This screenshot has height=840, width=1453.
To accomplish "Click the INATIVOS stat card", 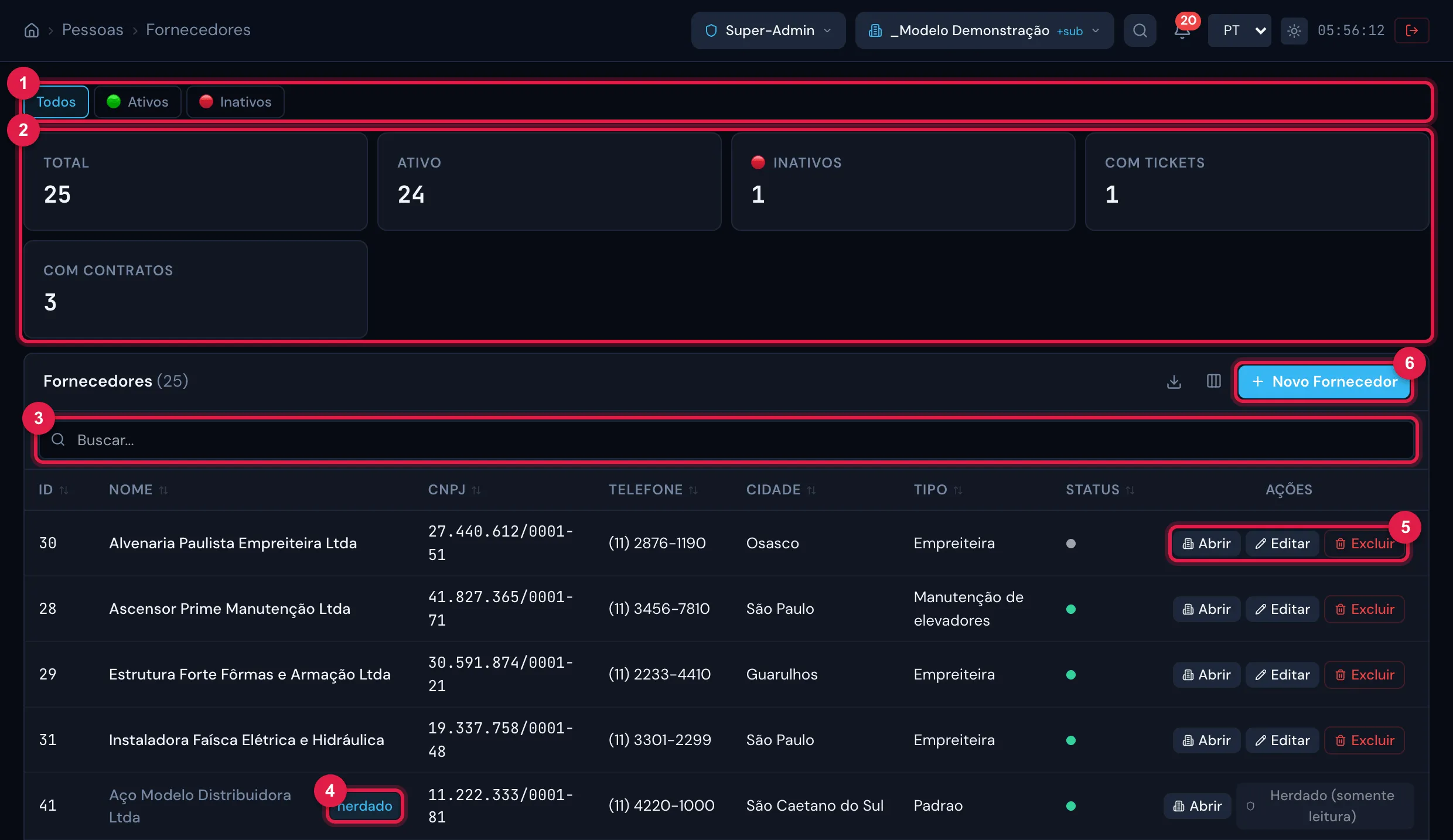I will coord(903,182).
